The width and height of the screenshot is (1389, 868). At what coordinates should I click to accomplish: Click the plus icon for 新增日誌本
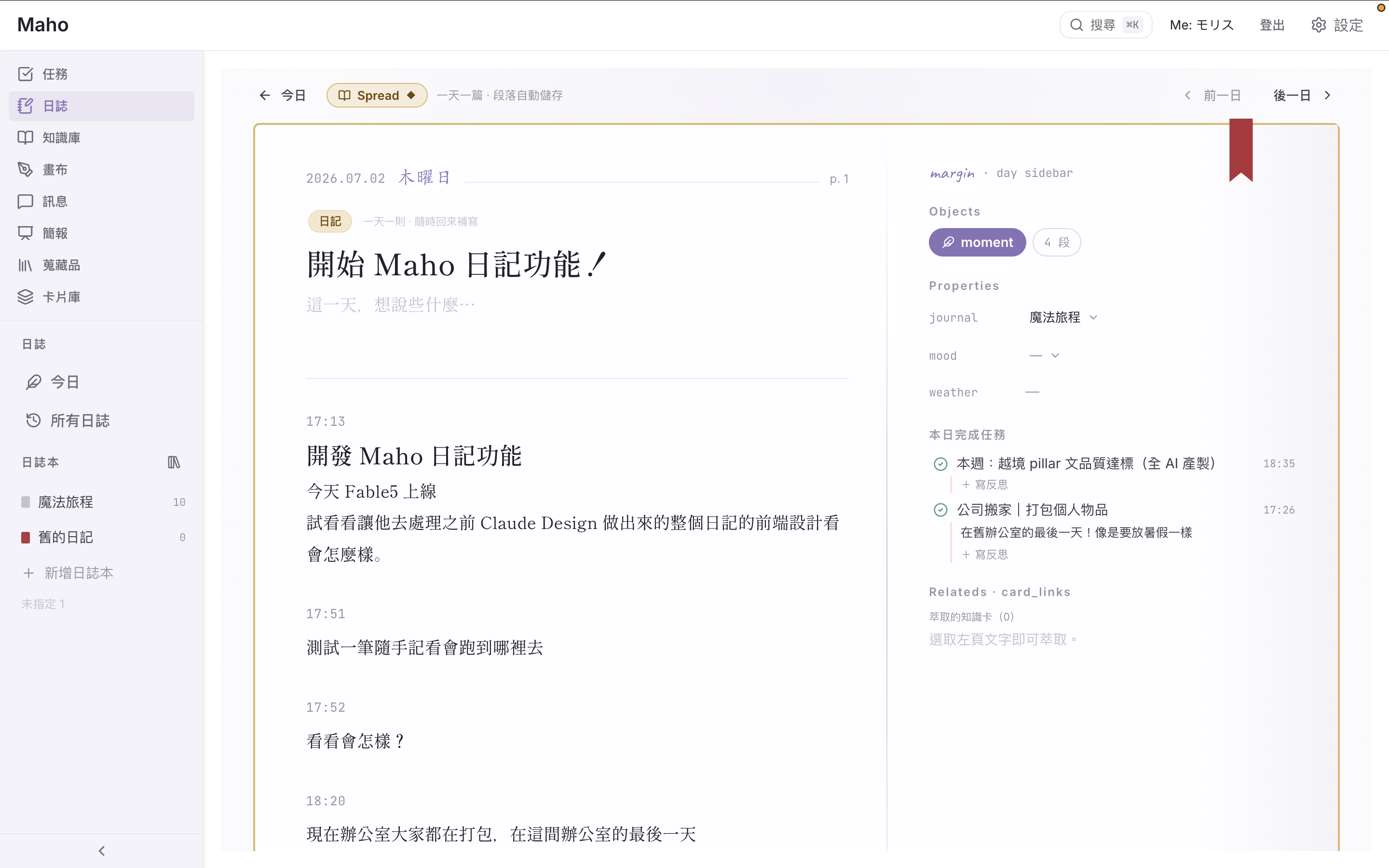(29, 573)
